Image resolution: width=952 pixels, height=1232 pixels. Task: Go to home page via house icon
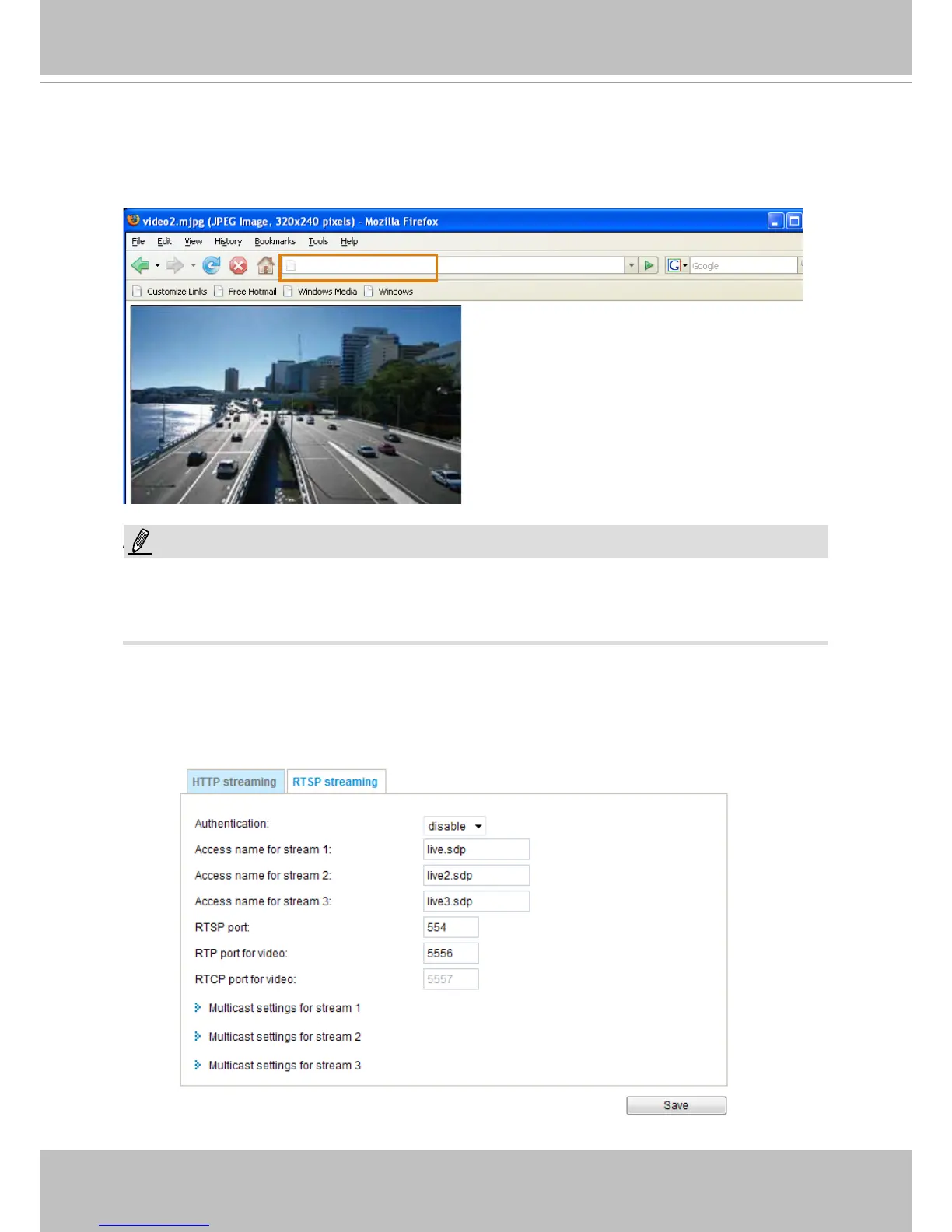pos(266,266)
